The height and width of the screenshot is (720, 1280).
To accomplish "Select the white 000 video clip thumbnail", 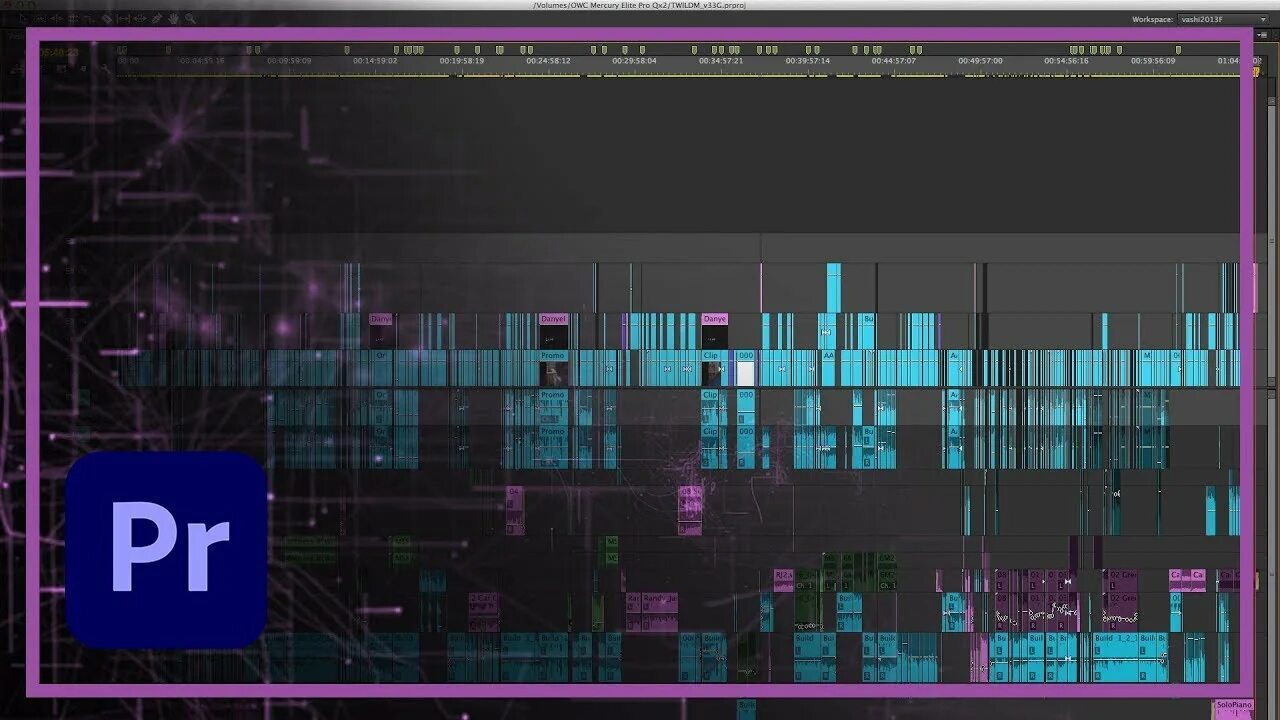I will (745, 374).
